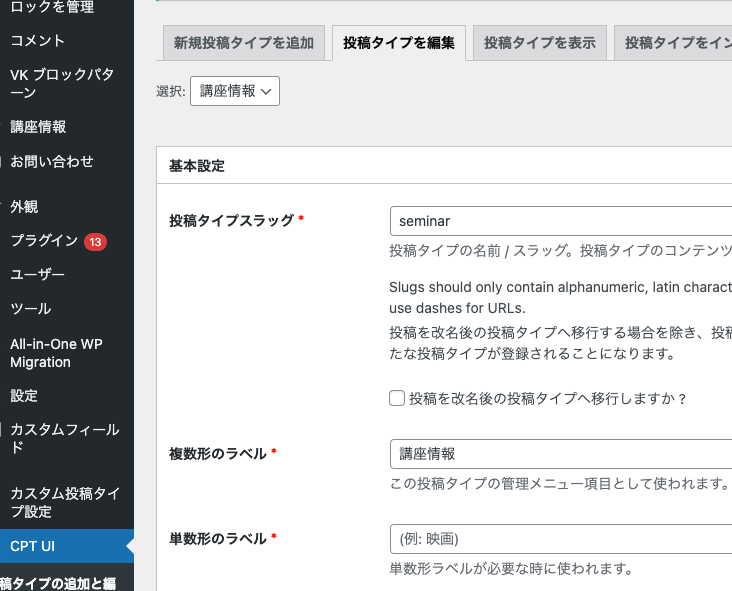
Task: Focus the 単数形のラベル input field
Action: pos(561,539)
